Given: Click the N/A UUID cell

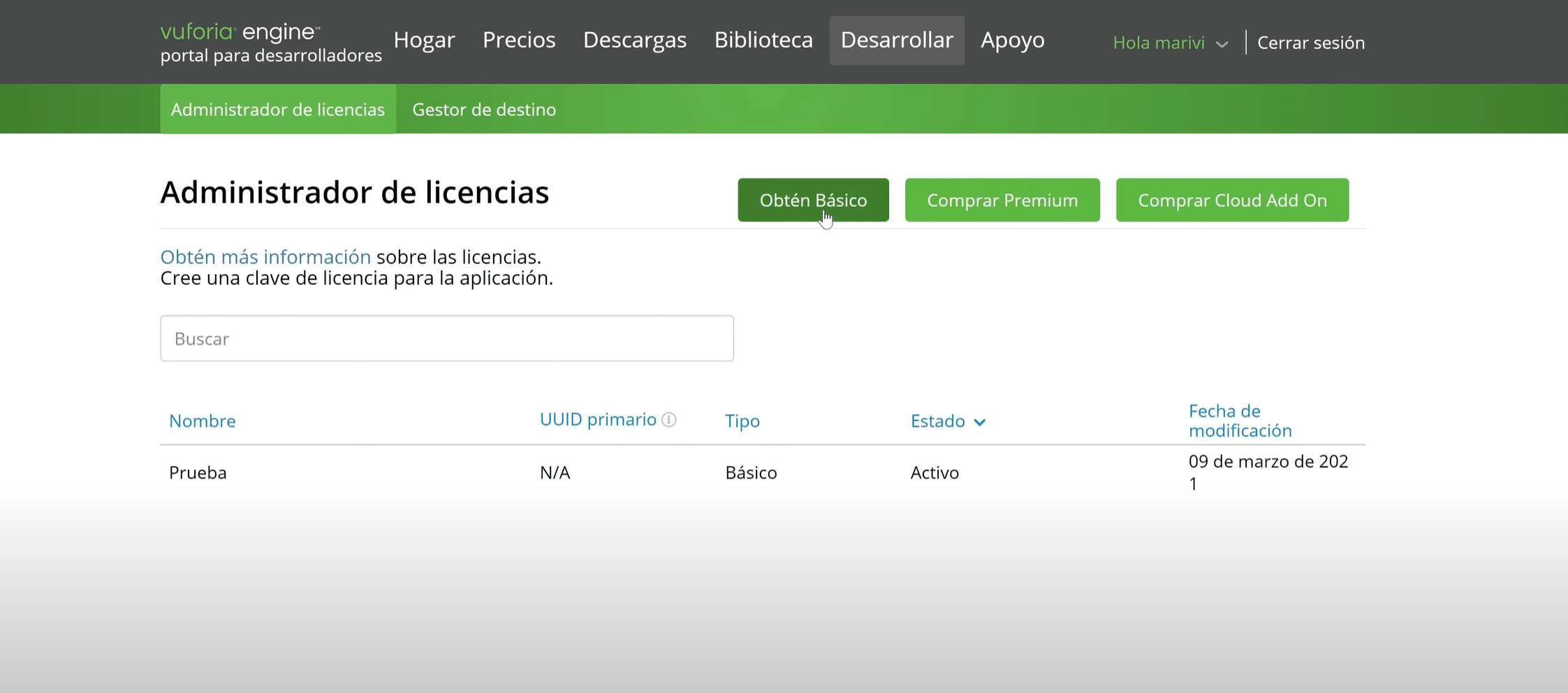Looking at the screenshot, I should [555, 472].
